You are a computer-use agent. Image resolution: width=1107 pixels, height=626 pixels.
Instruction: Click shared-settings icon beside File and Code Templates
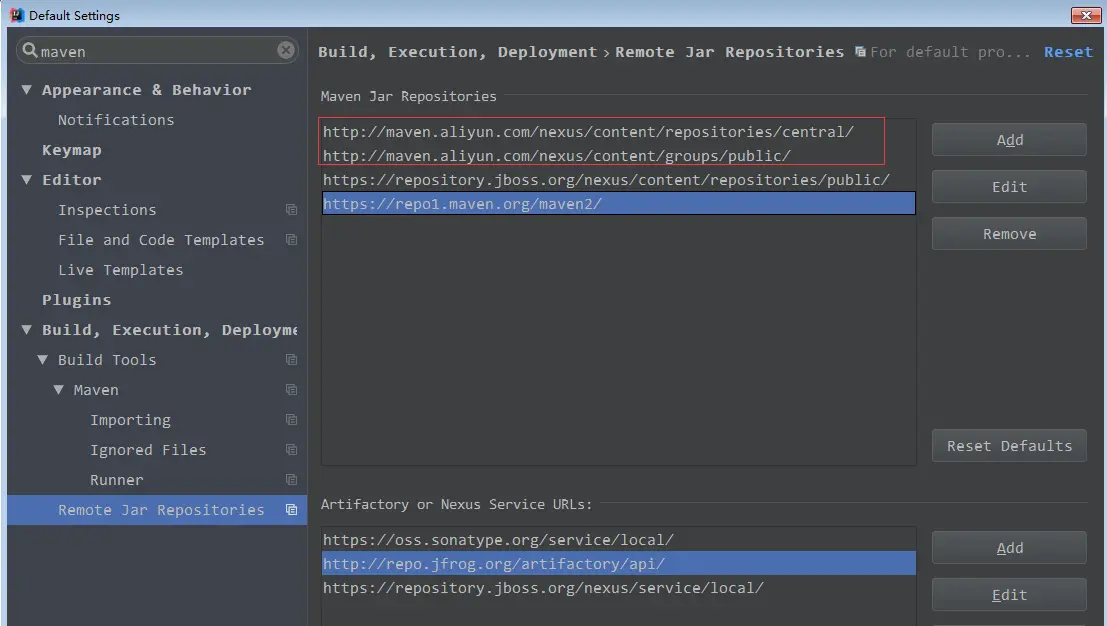pos(291,240)
